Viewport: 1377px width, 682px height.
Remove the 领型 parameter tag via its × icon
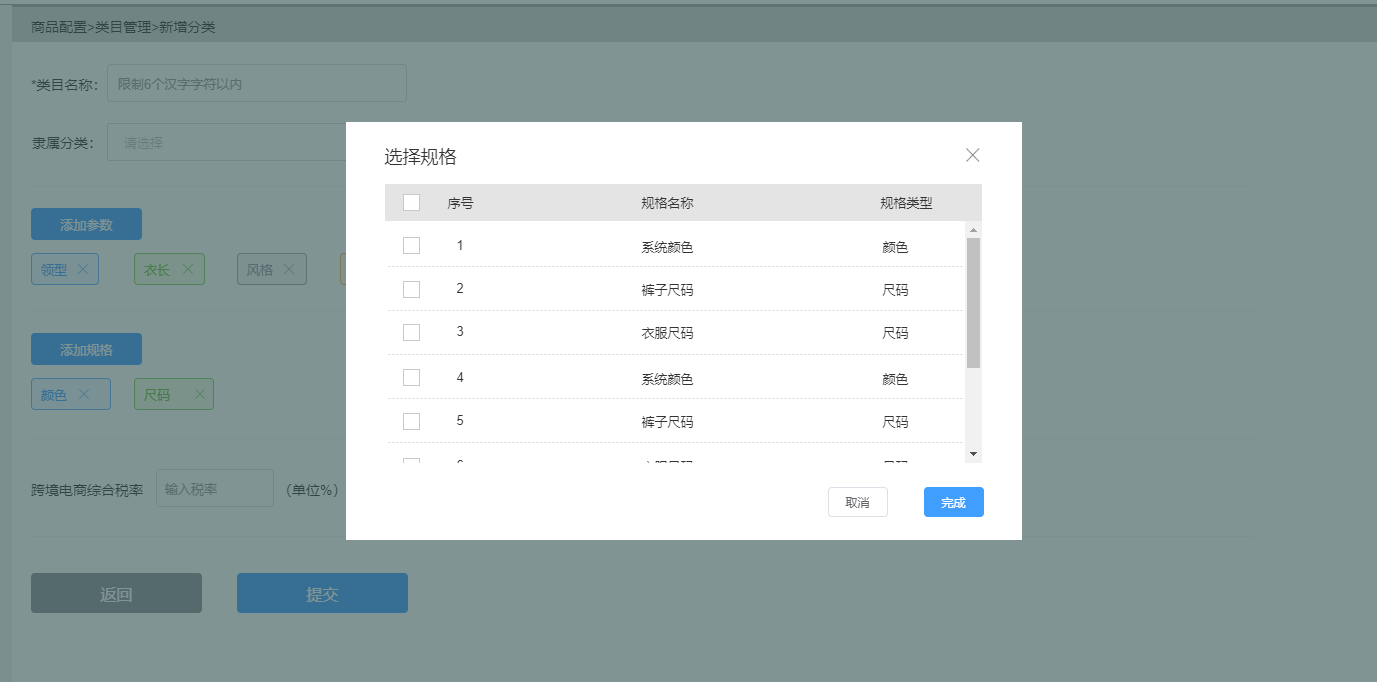coord(84,268)
